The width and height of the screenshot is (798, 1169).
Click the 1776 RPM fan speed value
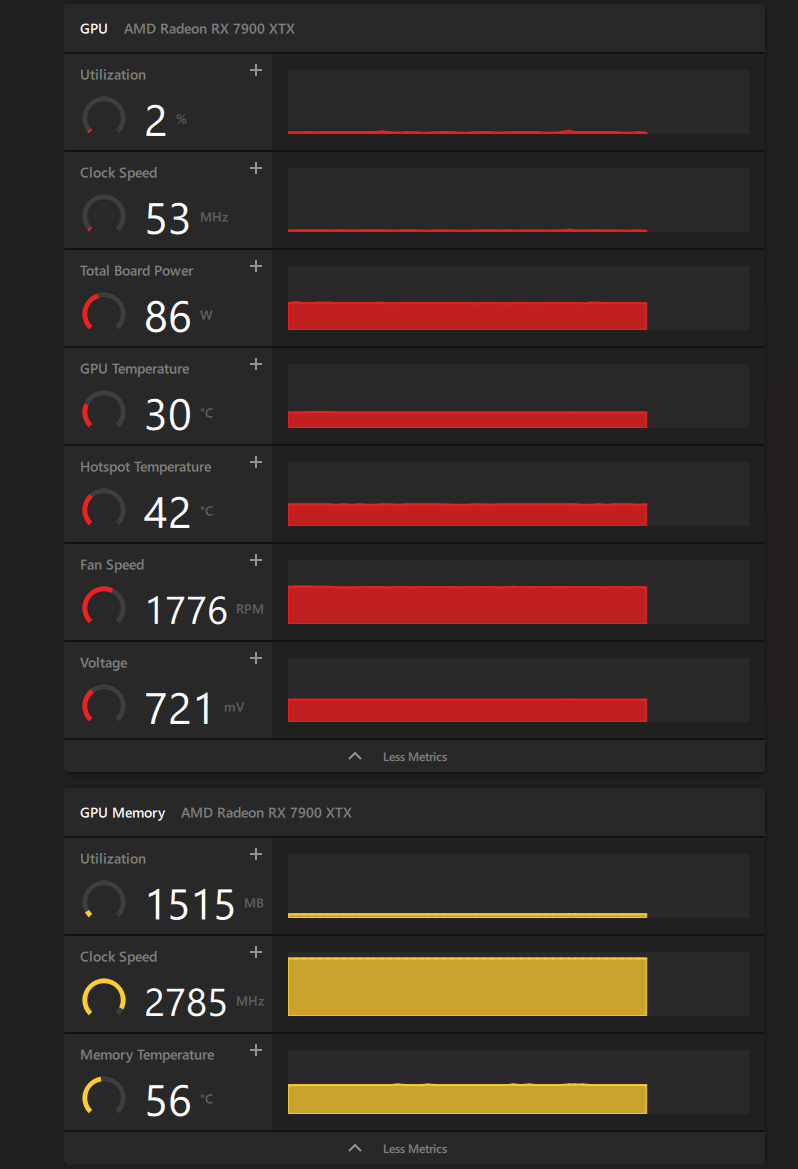point(187,610)
